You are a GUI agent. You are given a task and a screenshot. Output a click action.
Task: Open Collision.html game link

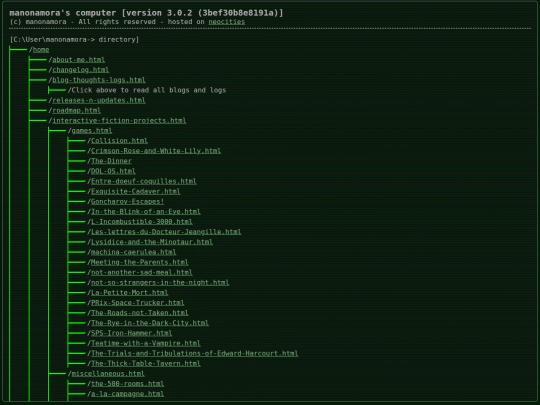coord(119,141)
